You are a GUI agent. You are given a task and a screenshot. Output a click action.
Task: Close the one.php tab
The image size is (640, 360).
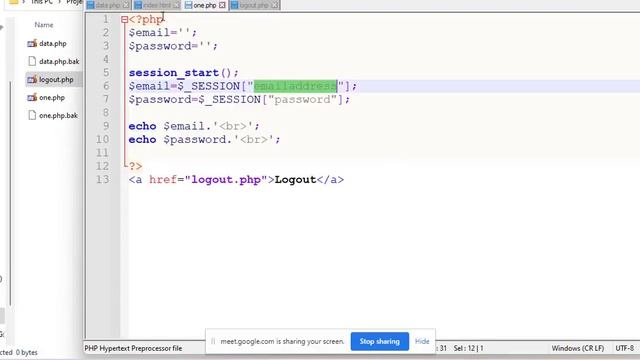[x=222, y=5]
